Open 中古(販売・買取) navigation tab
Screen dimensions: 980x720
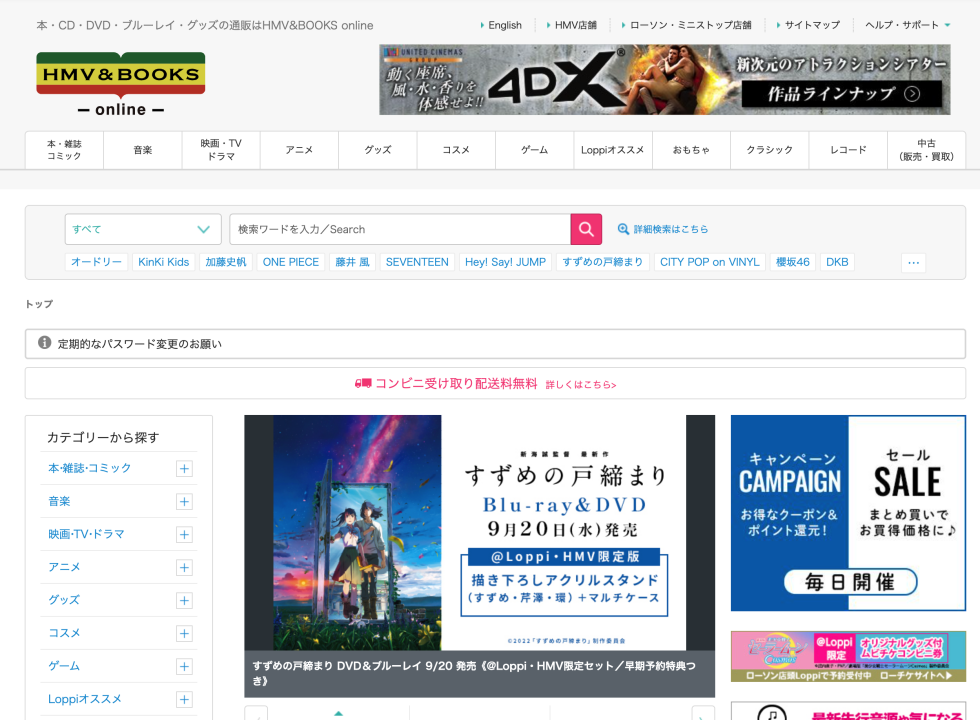tap(926, 150)
